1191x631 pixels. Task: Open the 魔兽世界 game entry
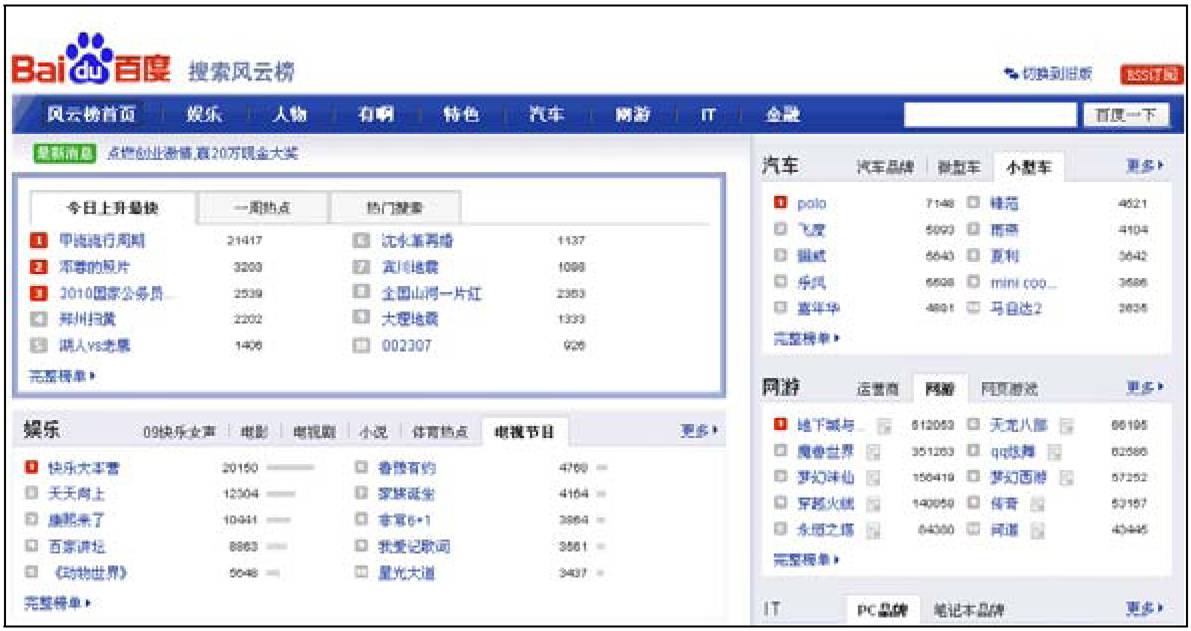click(x=825, y=452)
